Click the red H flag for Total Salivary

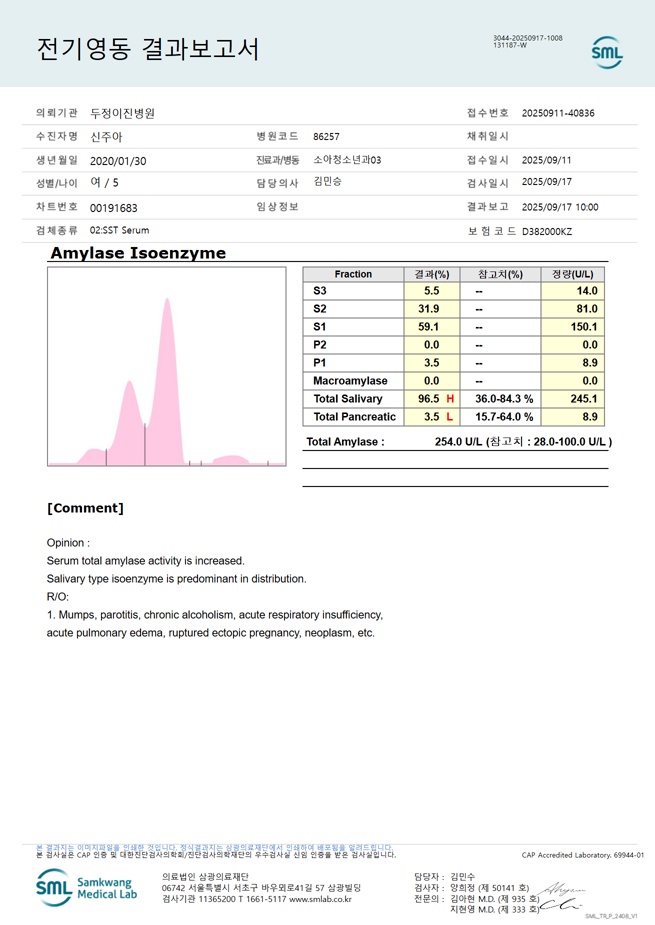(450, 399)
